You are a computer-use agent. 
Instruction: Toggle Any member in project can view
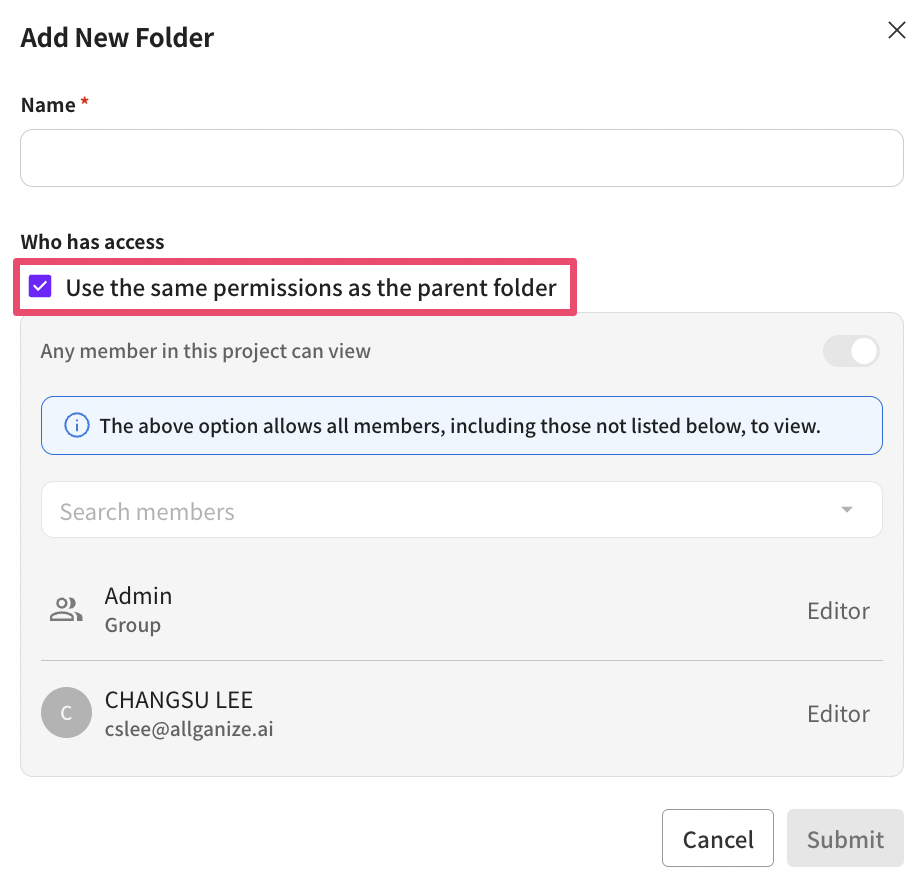click(851, 352)
